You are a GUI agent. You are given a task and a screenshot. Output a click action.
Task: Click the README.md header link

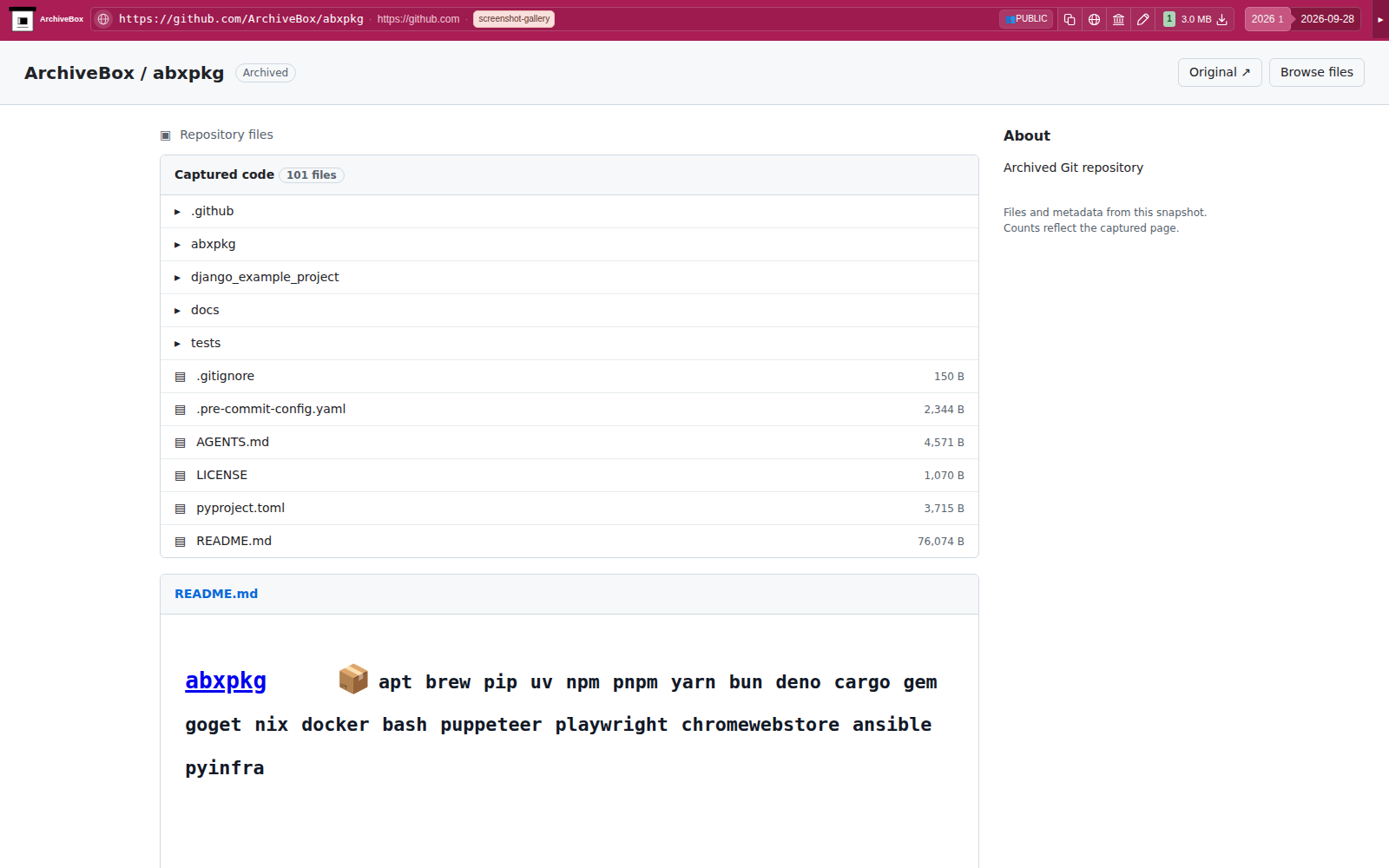point(216,594)
